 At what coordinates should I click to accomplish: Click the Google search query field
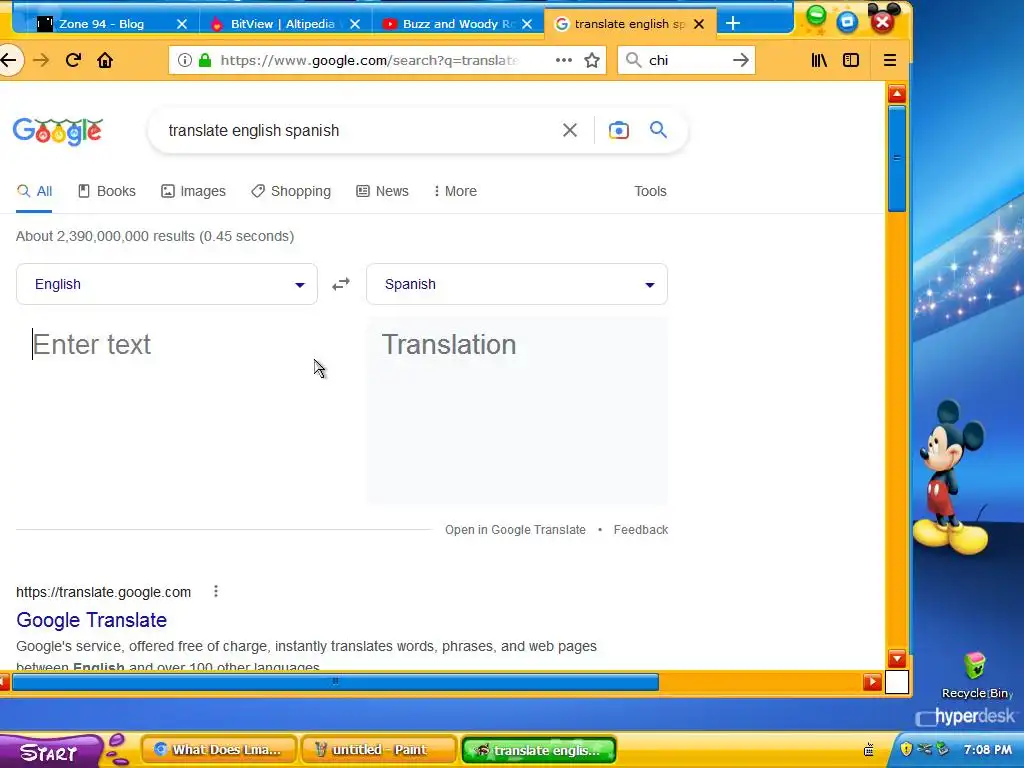point(356,130)
